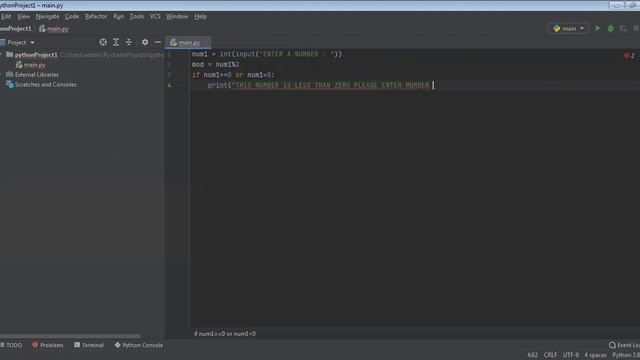Viewport: 640px width, 360px height.
Task: Open the VCS menu
Action: [155, 16]
